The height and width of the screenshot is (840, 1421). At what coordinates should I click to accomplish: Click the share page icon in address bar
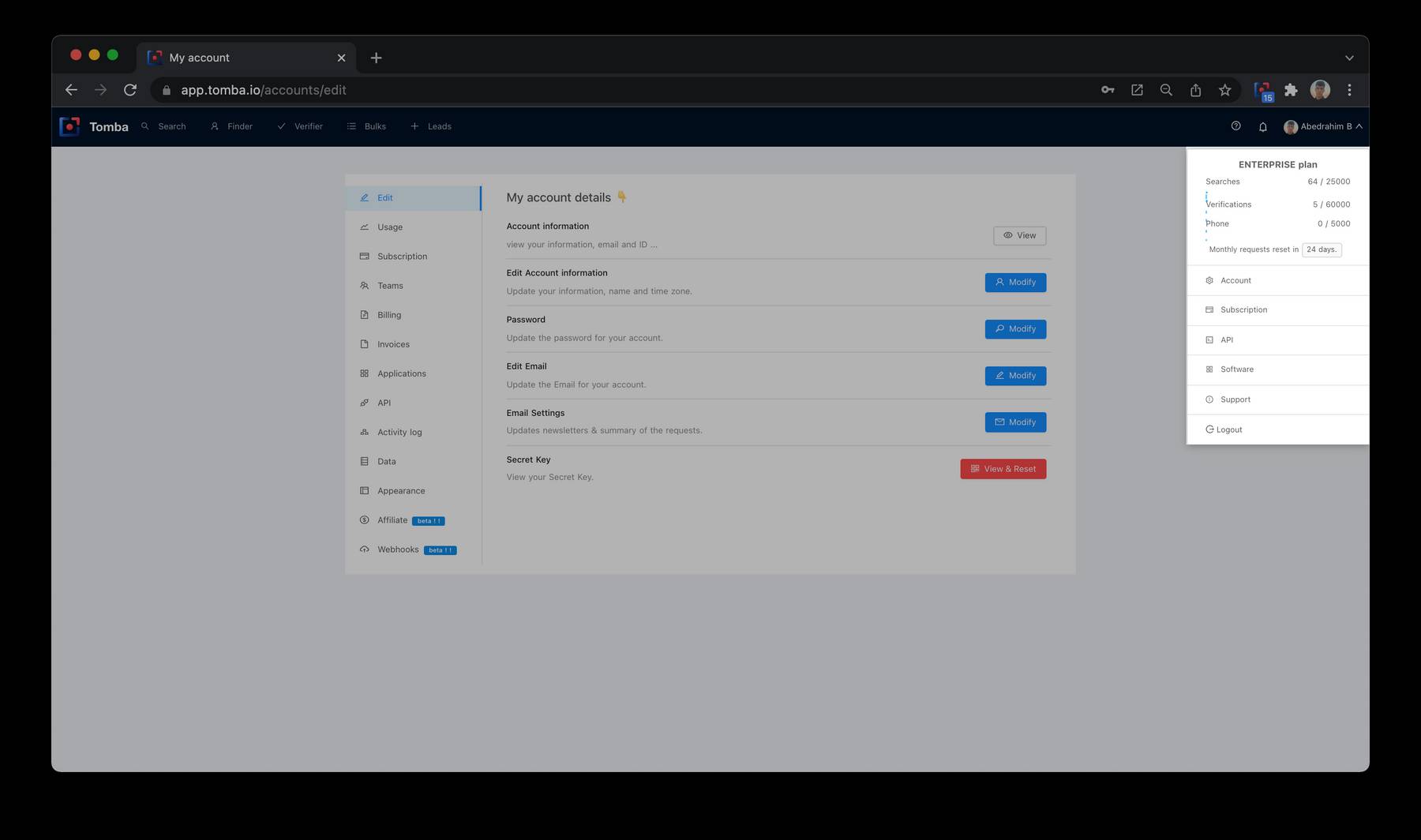[x=1195, y=90]
